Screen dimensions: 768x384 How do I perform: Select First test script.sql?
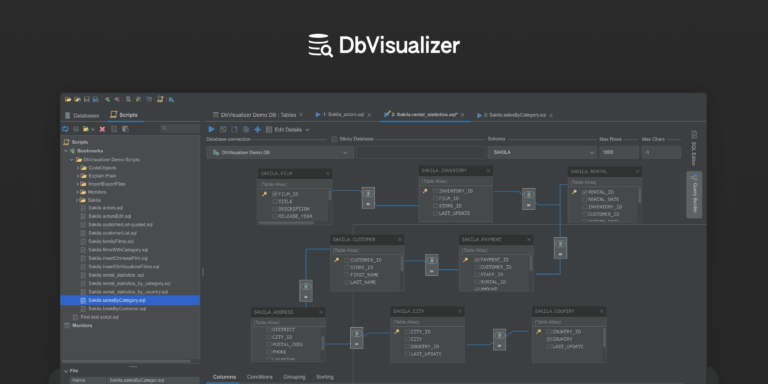(x=99, y=317)
